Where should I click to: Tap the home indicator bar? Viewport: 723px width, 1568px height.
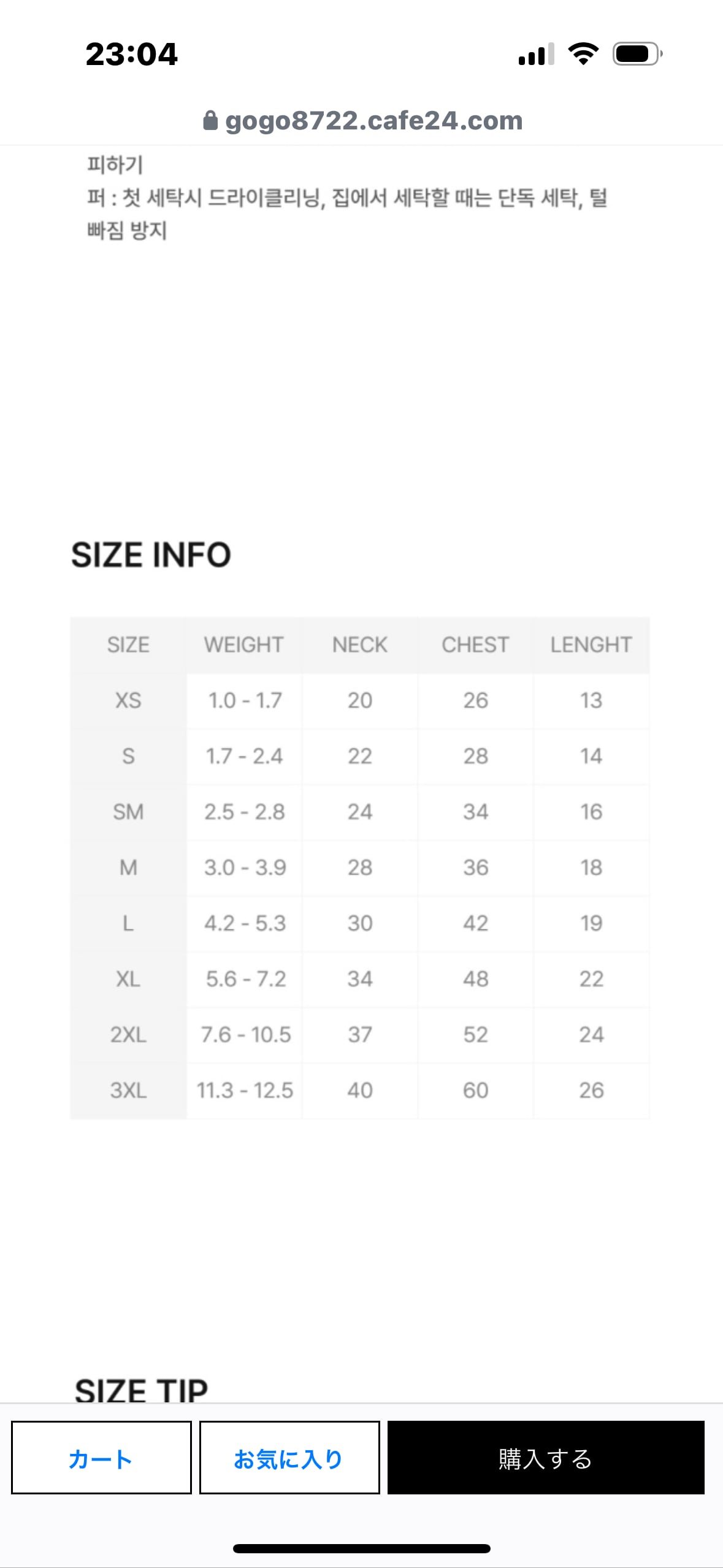361,1548
